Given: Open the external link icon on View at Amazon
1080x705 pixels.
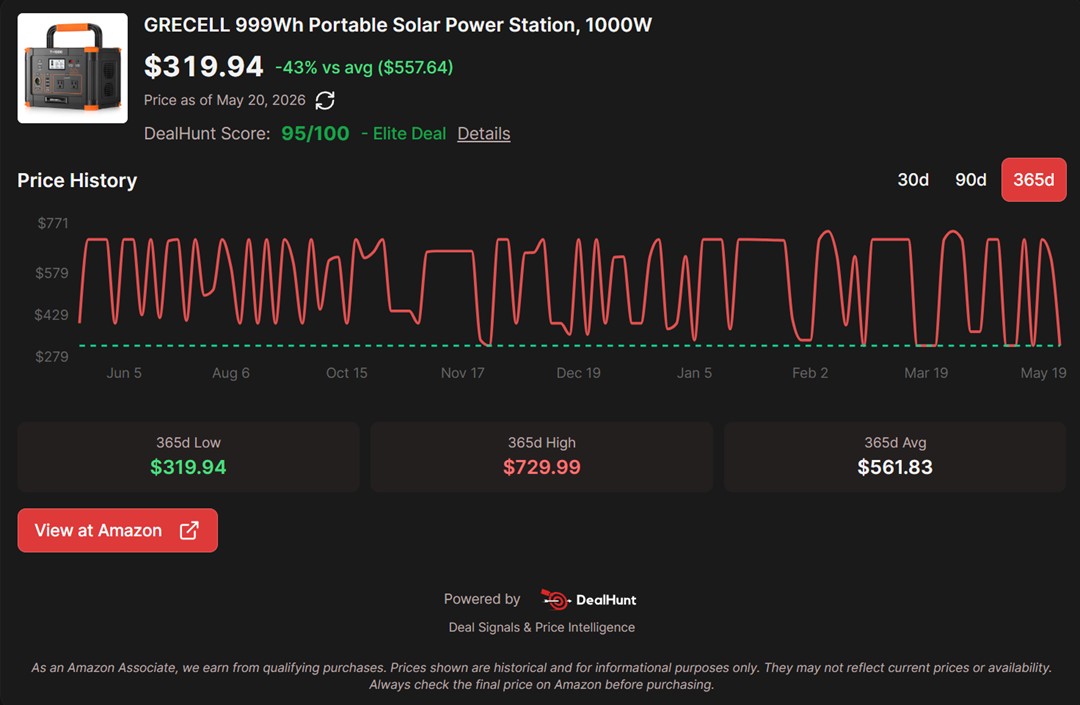Looking at the screenshot, I should coord(189,530).
